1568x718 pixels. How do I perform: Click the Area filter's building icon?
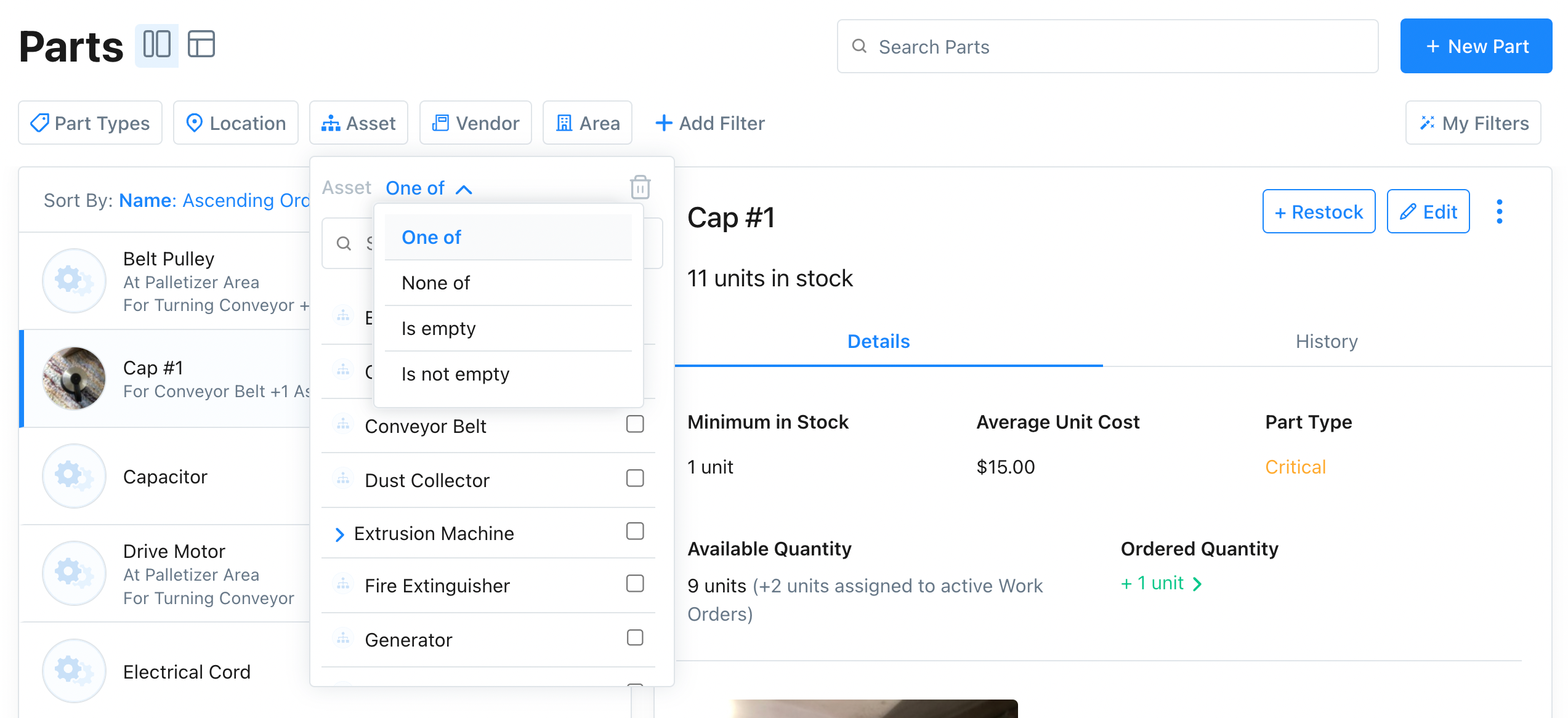(x=564, y=123)
